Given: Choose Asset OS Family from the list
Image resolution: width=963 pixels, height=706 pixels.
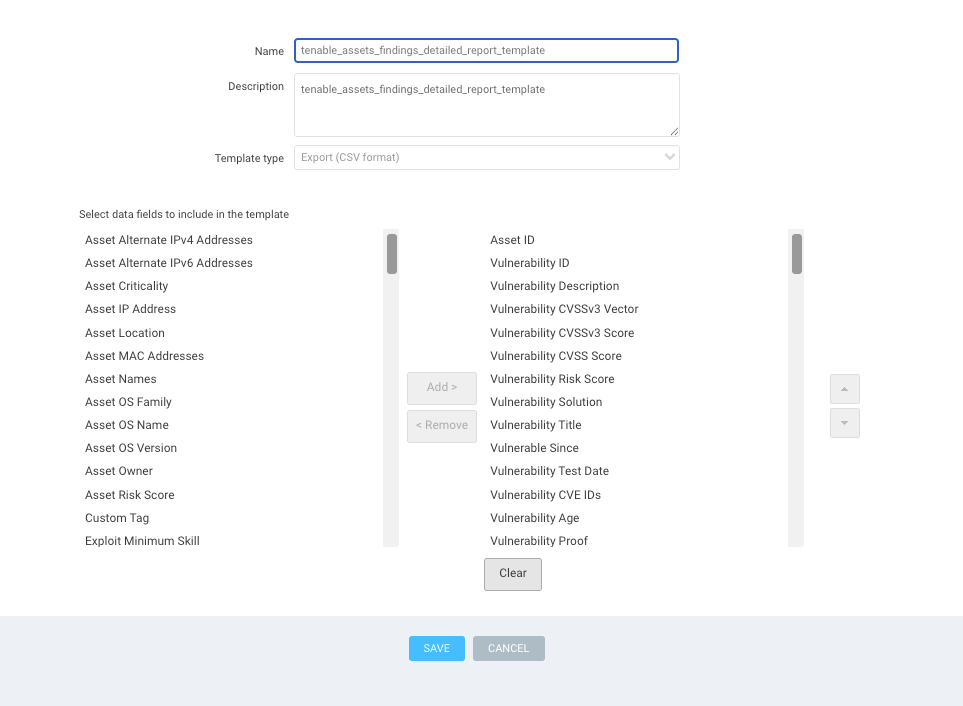Looking at the screenshot, I should coord(129,402).
